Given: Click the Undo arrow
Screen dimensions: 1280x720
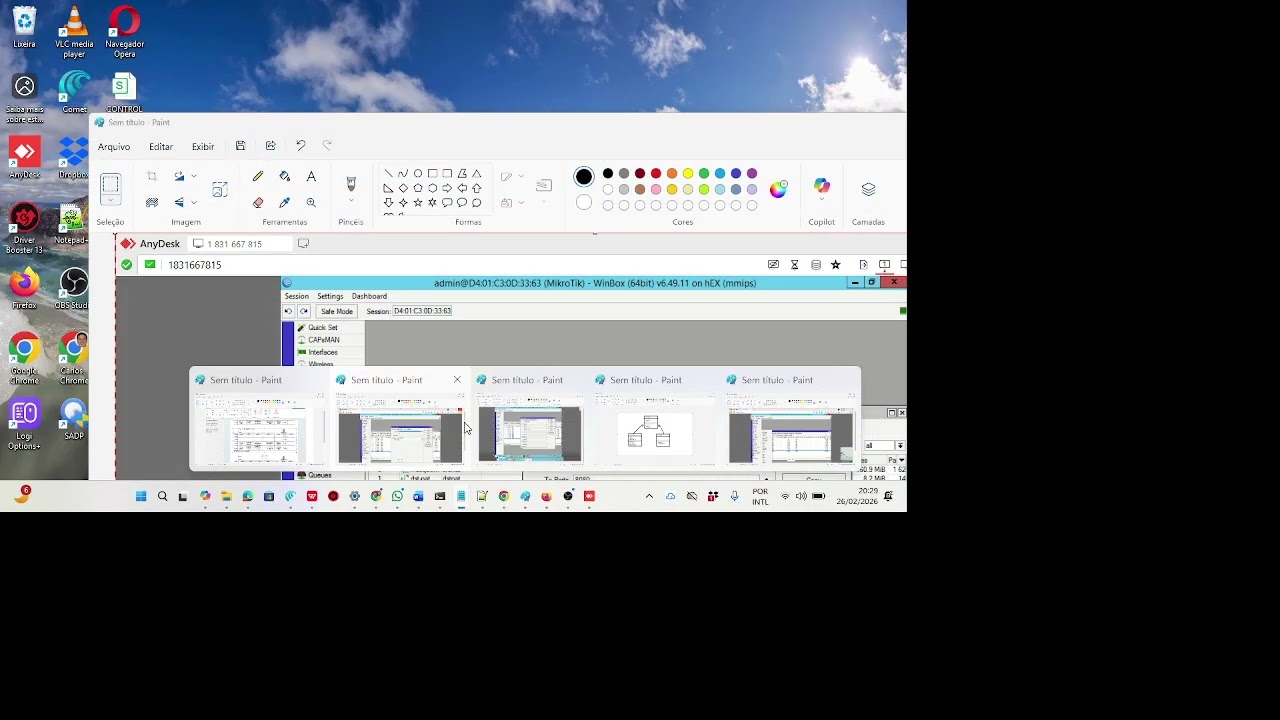Looking at the screenshot, I should click(x=300, y=146).
